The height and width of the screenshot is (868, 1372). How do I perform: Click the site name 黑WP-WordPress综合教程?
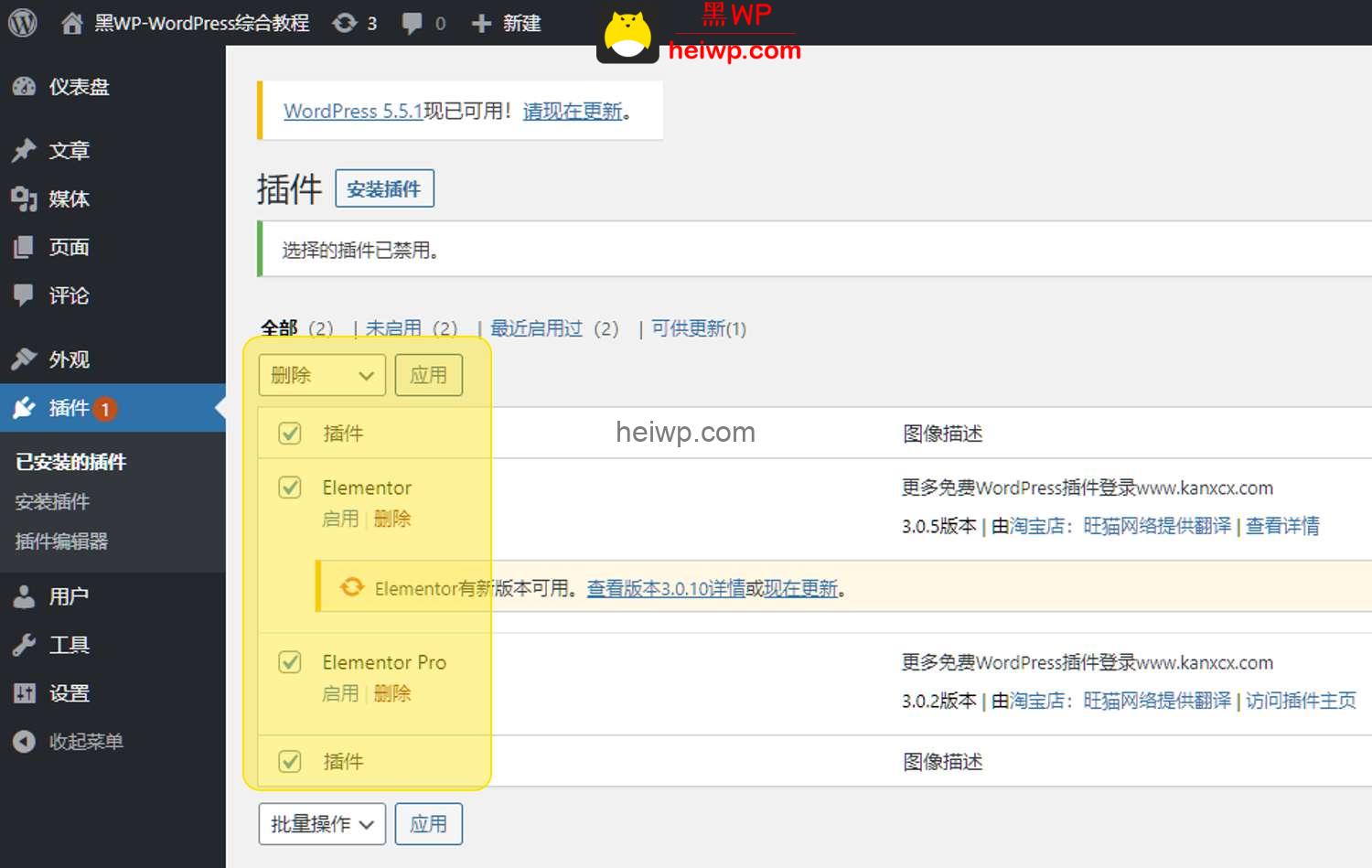click(202, 23)
